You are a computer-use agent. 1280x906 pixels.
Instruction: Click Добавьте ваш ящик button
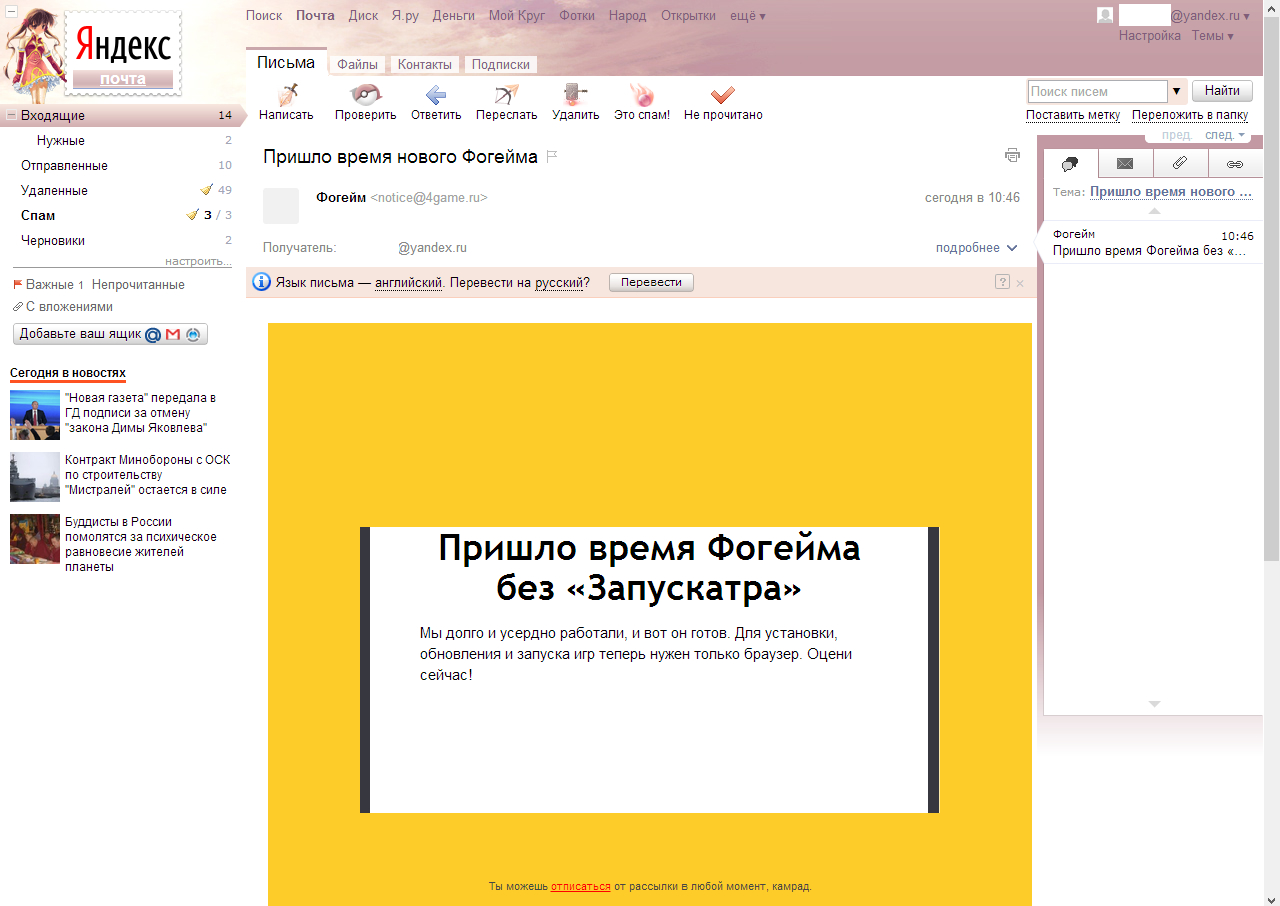[110, 334]
